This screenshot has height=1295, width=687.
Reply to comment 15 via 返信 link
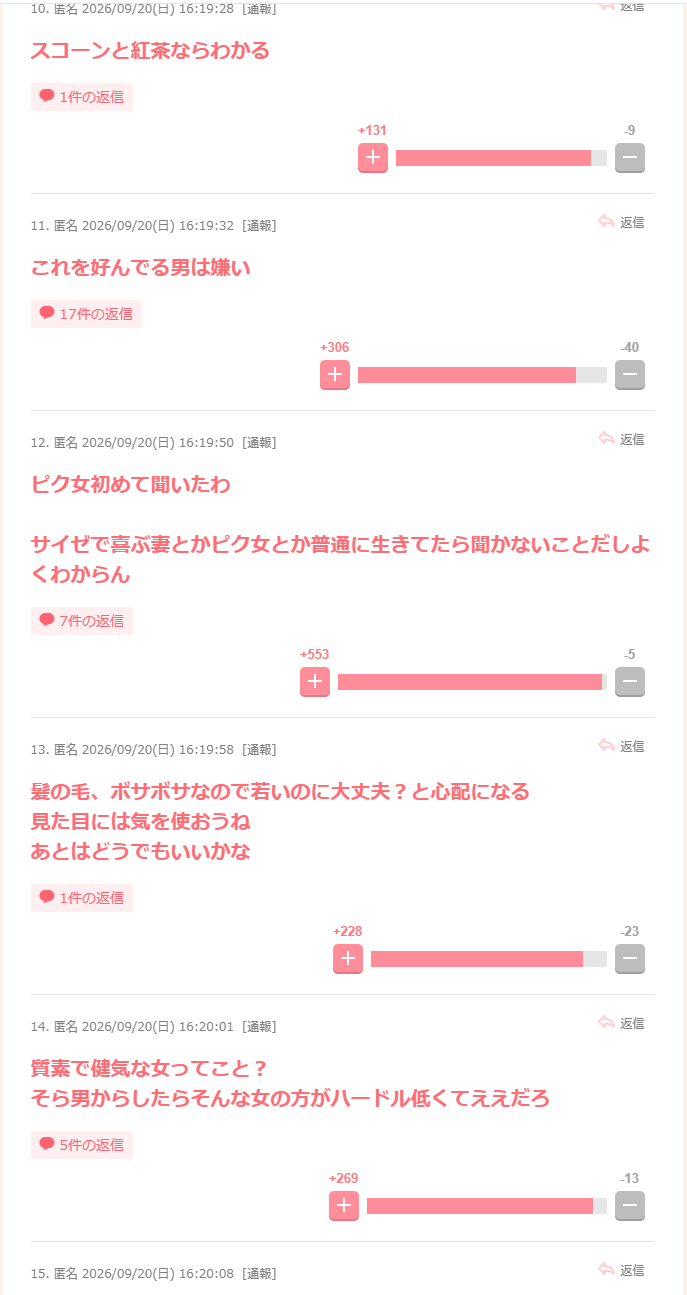621,1270
